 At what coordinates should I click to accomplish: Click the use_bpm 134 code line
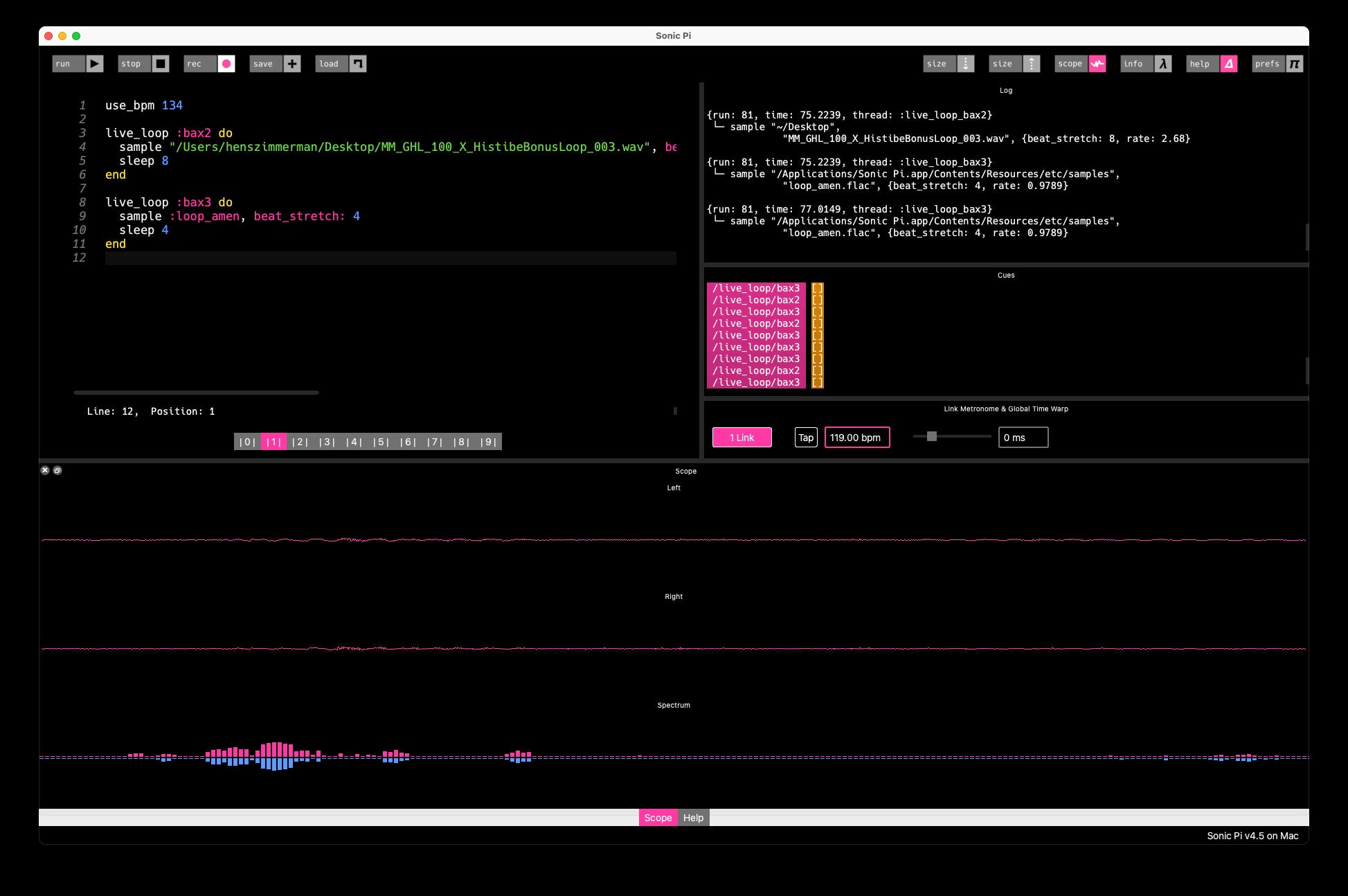(x=144, y=105)
